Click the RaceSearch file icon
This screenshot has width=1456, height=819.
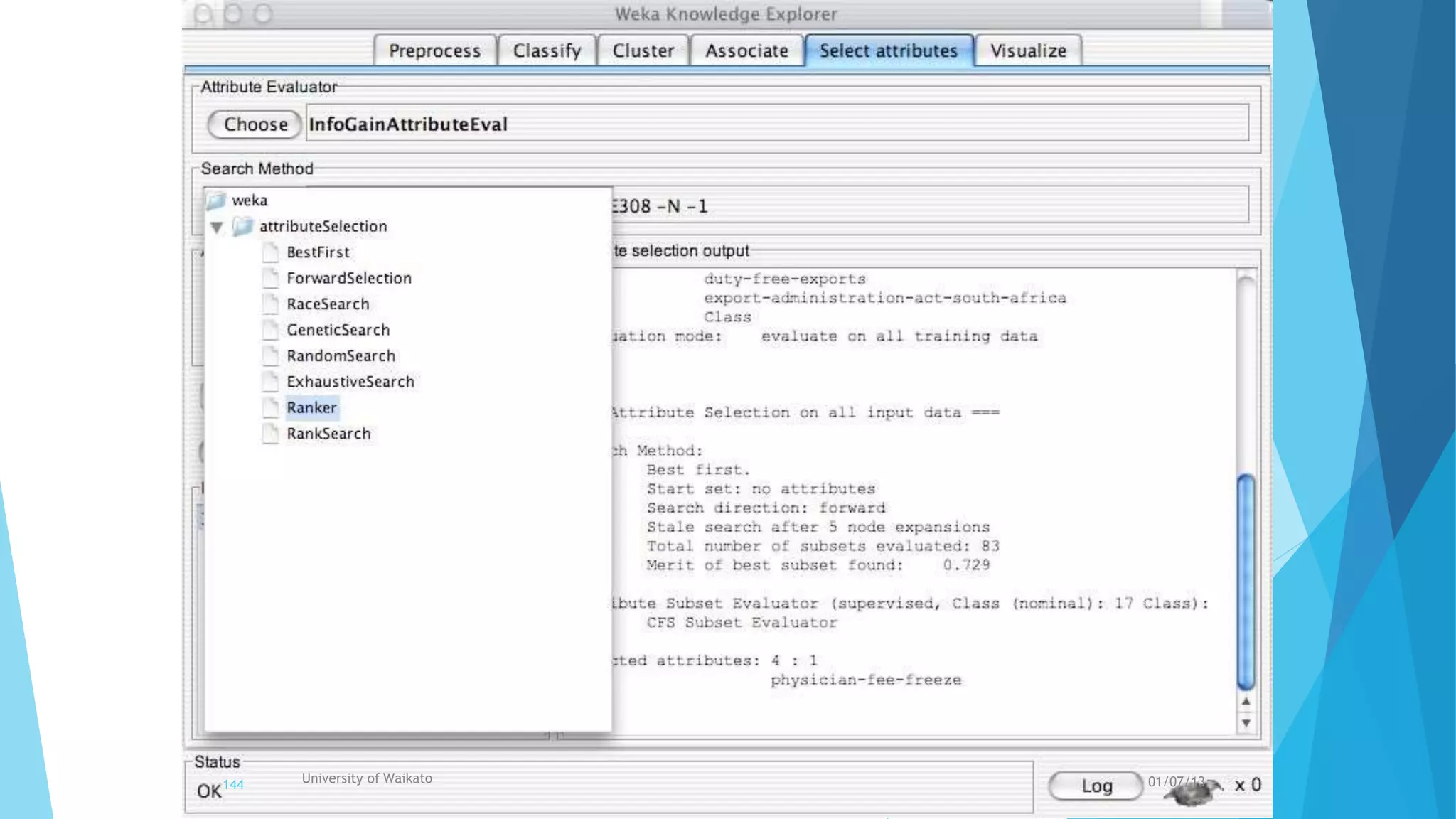pyautogui.click(x=270, y=304)
